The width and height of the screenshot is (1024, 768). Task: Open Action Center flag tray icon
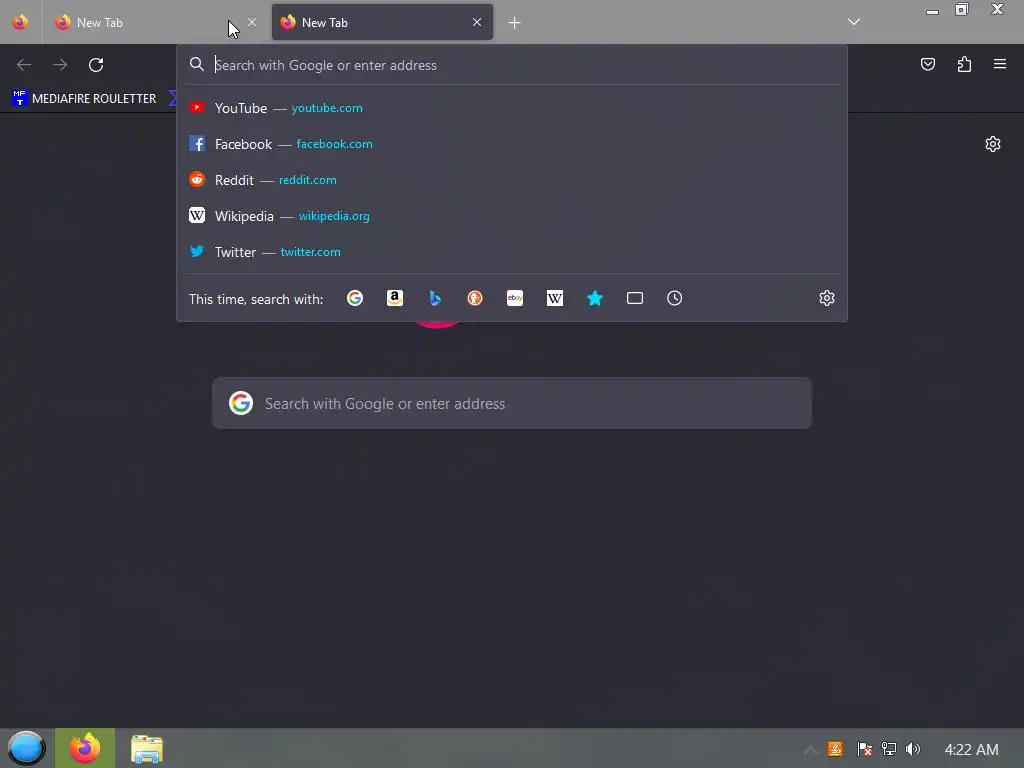pos(864,749)
